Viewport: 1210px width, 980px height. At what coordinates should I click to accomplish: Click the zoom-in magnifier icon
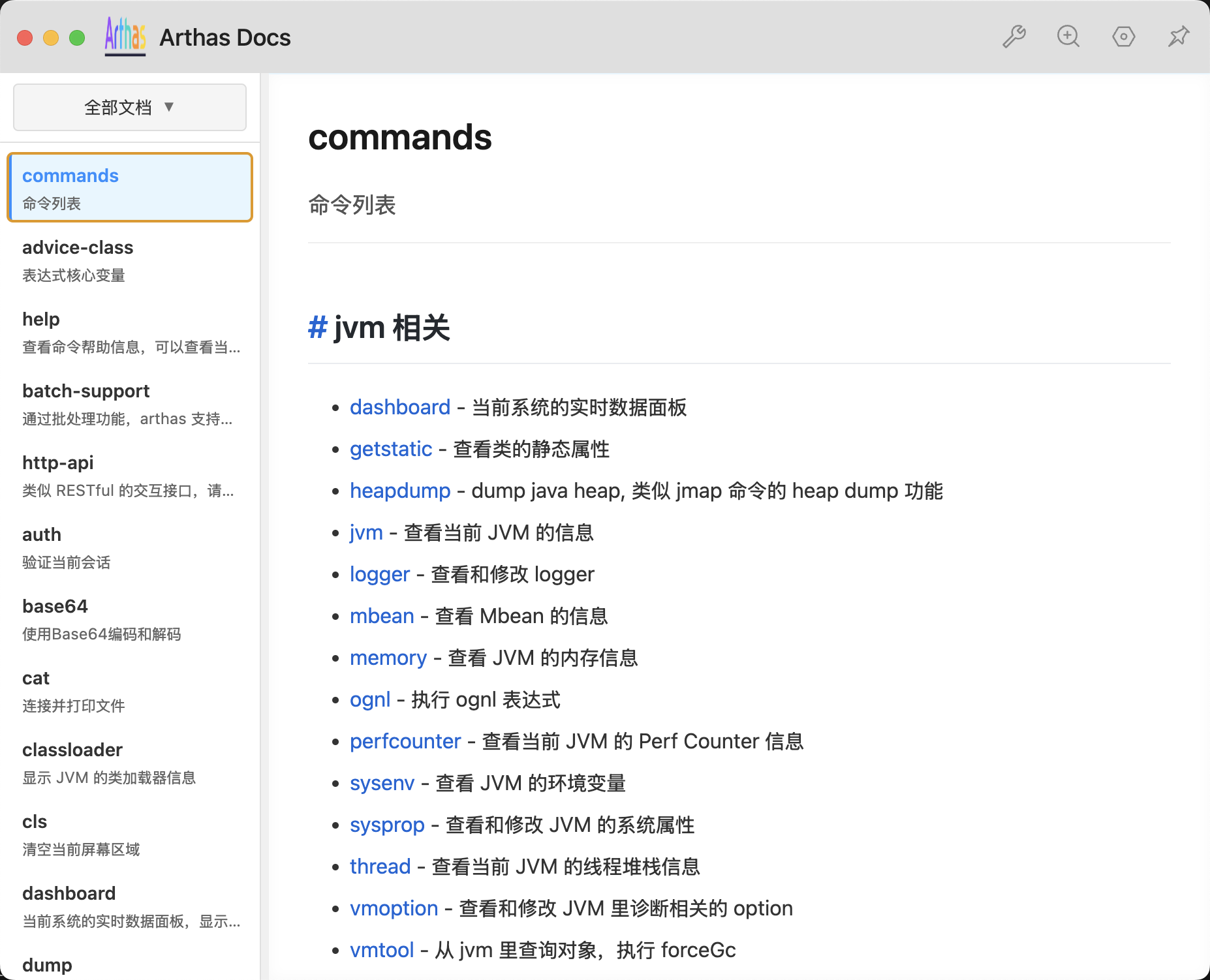click(x=1068, y=37)
